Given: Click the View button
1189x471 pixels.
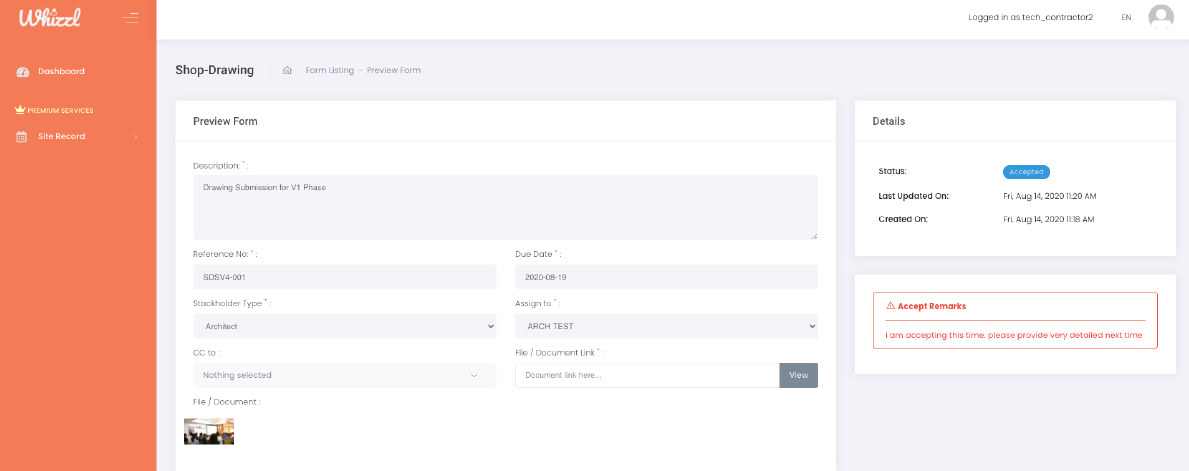Looking at the screenshot, I should pos(798,375).
